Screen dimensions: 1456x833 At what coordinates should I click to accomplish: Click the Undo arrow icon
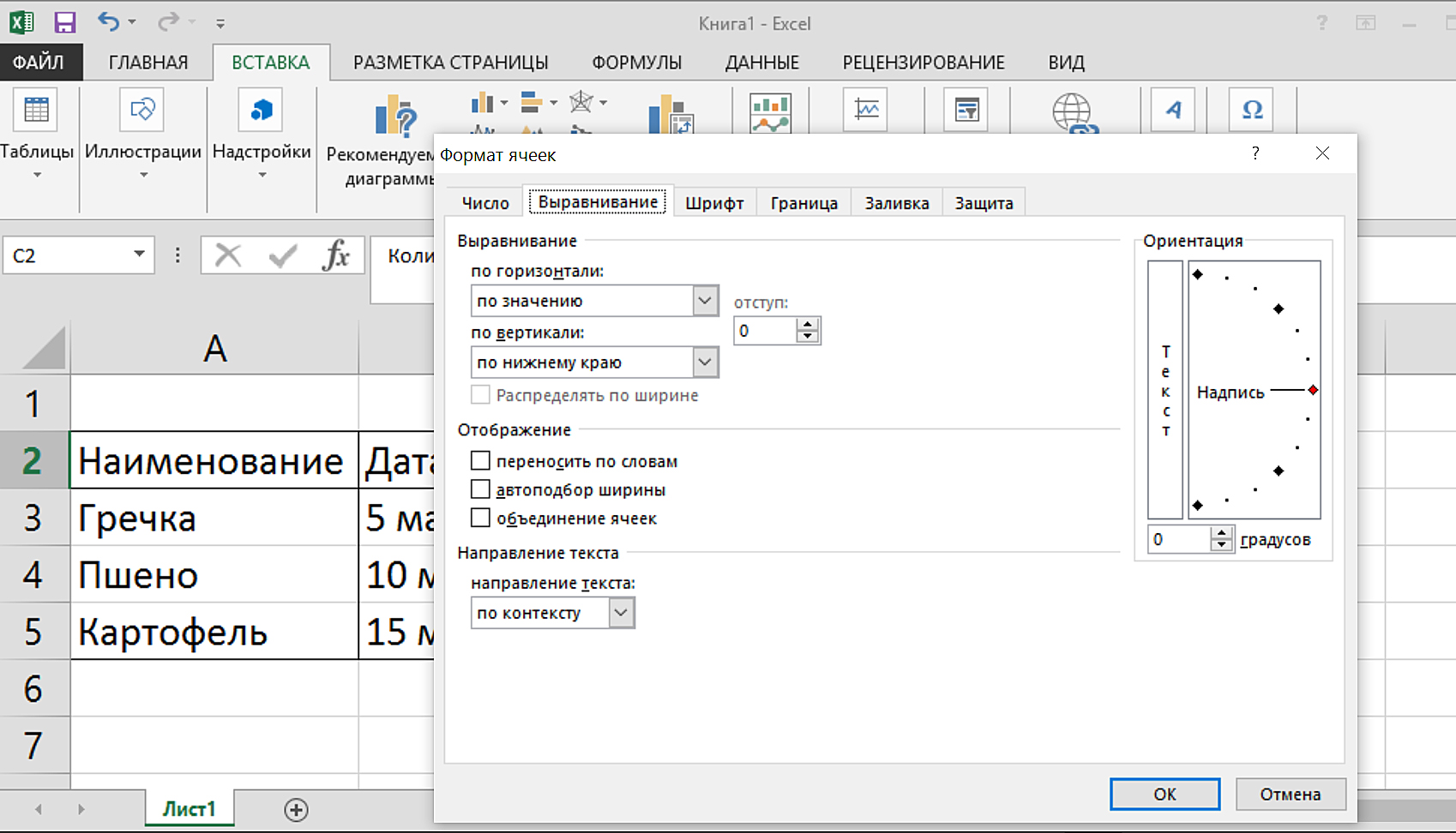coord(108,21)
